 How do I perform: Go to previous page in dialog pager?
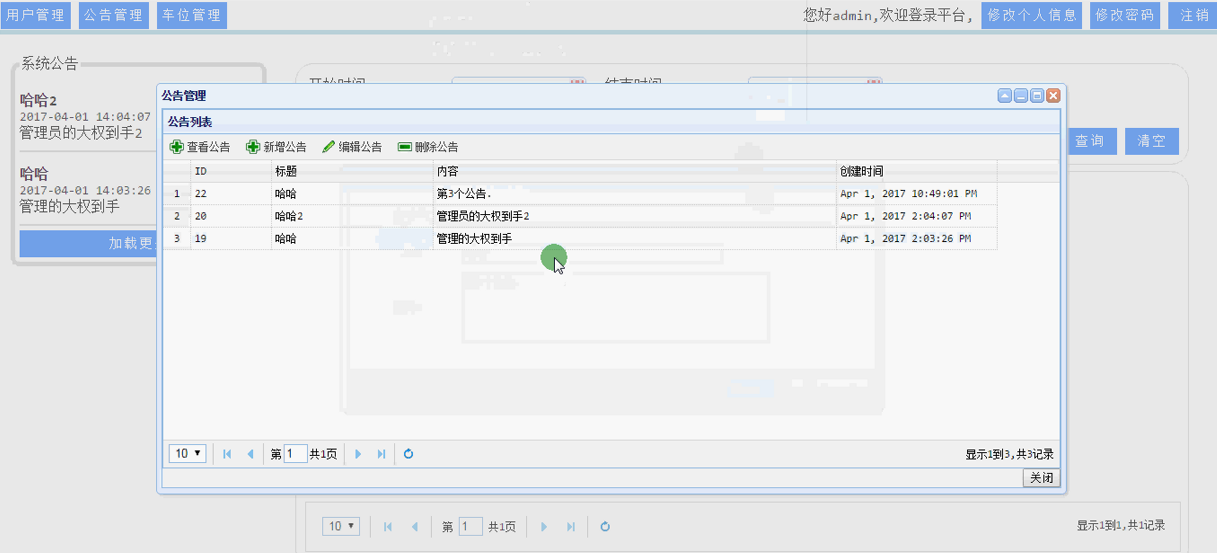[x=250, y=454]
